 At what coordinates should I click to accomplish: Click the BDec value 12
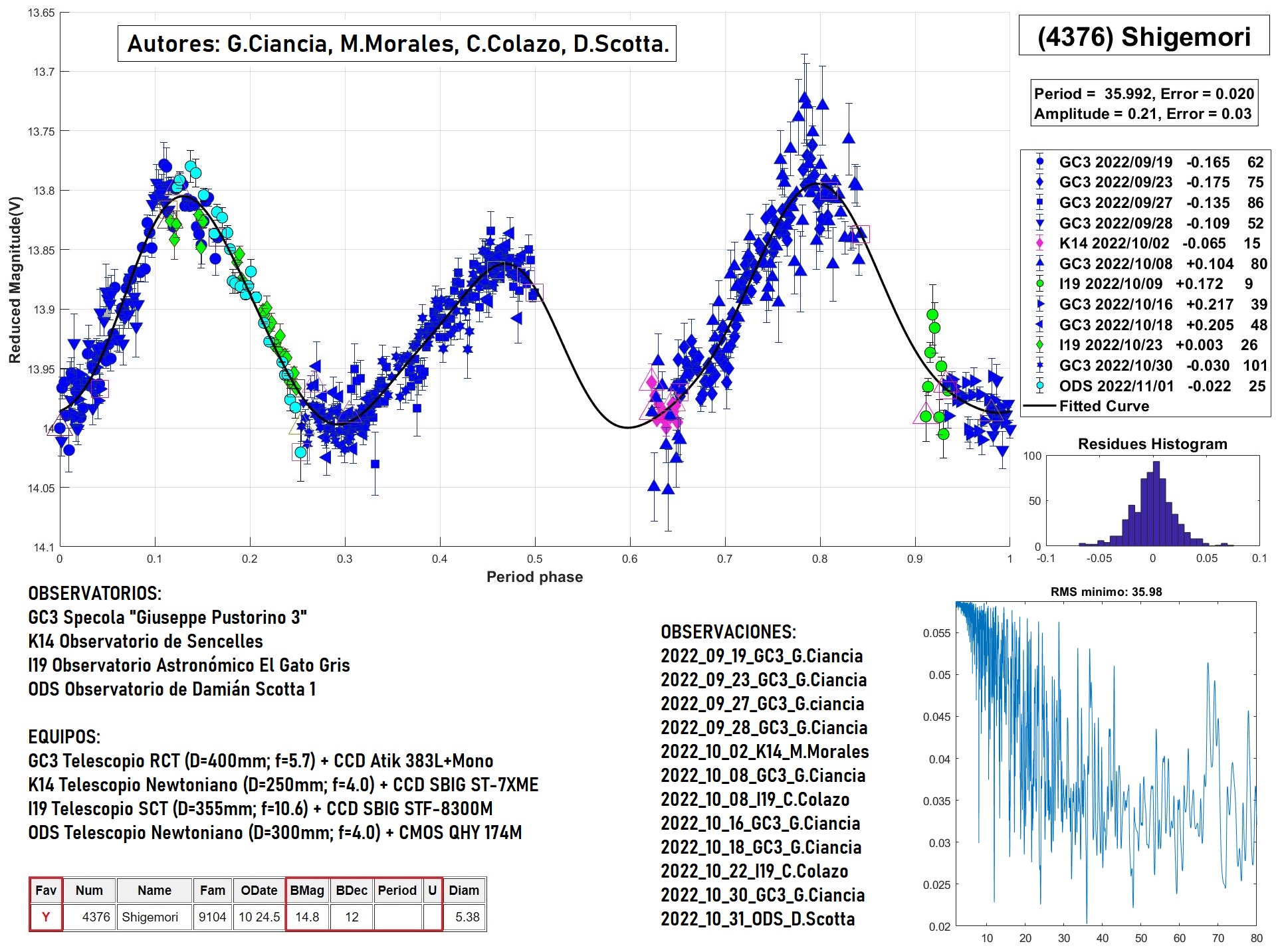tap(352, 917)
